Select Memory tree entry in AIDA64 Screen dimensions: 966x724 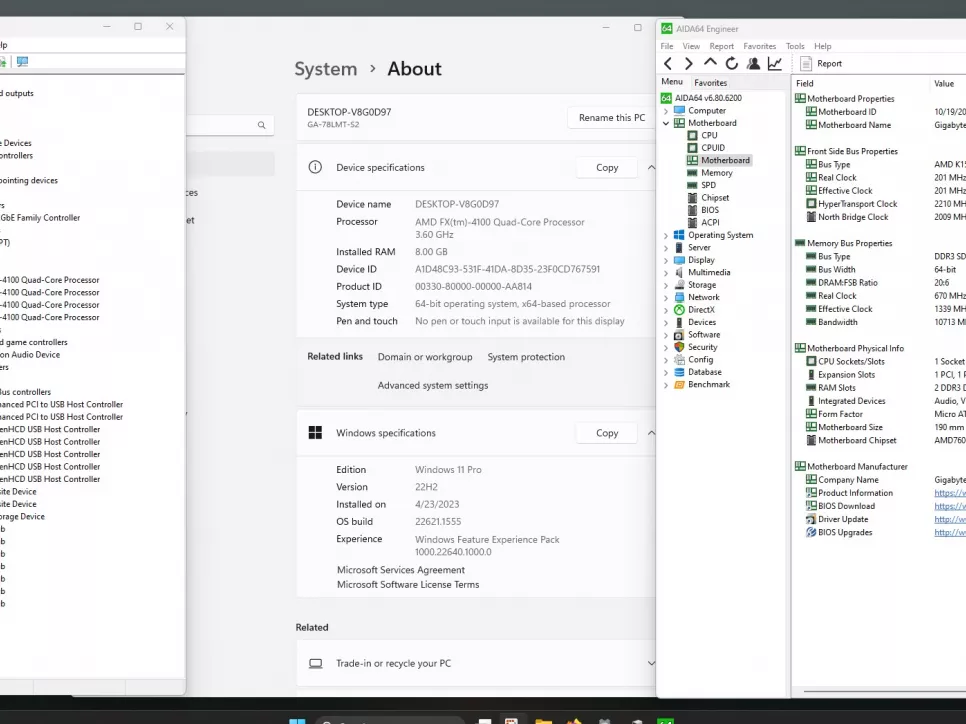(x=716, y=173)
